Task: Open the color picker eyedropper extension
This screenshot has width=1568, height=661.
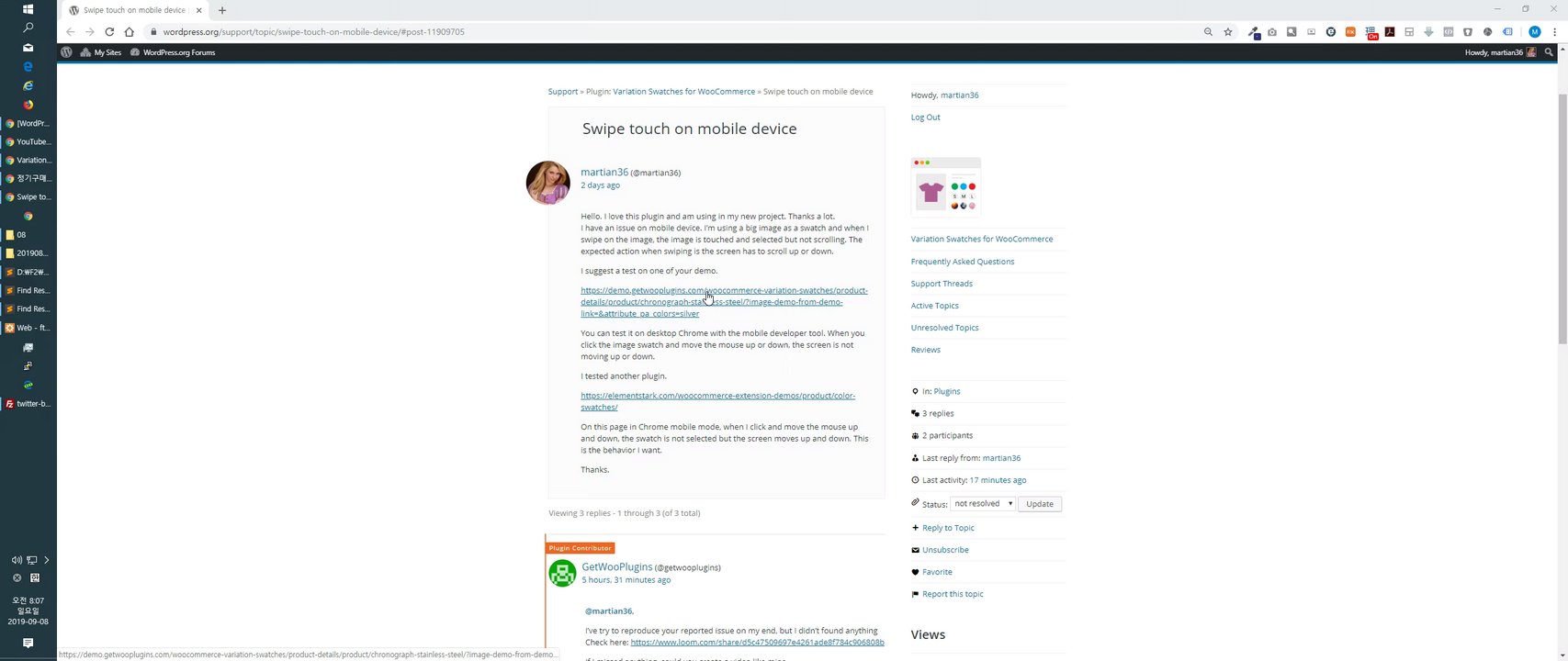Action: click(x=1253, y=32)
